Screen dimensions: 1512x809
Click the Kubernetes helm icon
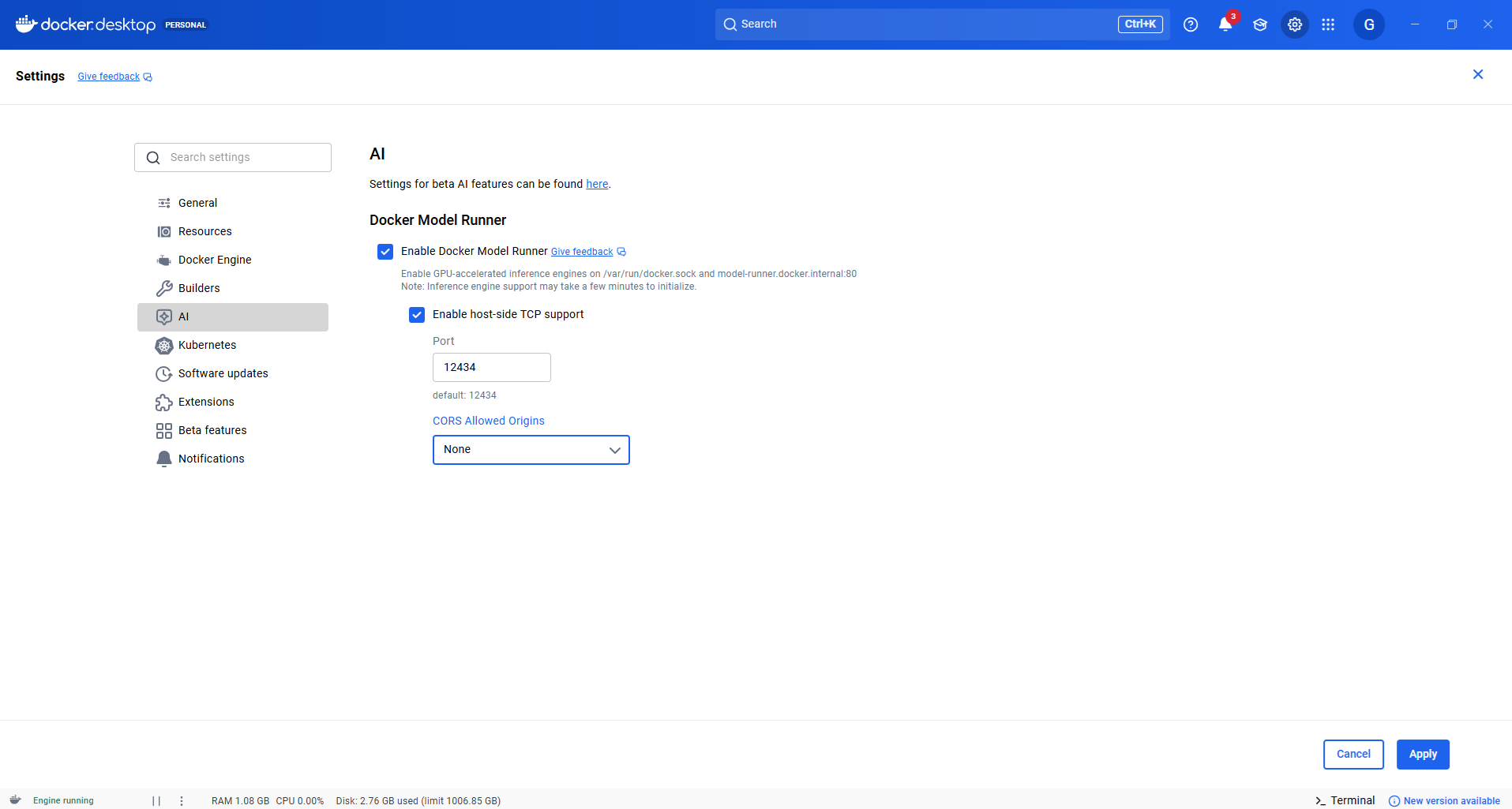coord(164,345)
